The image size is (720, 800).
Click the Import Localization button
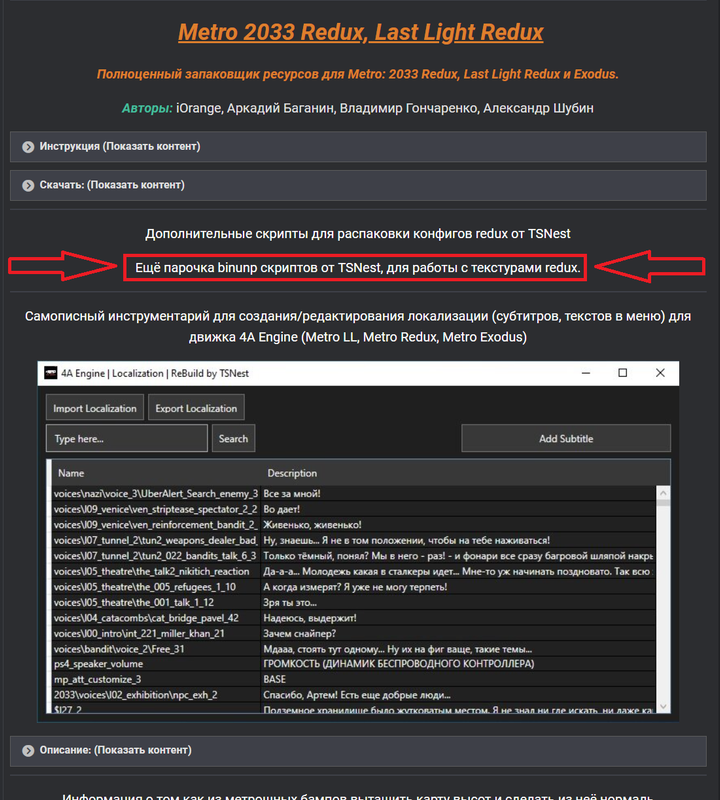[x=94, y=408]
